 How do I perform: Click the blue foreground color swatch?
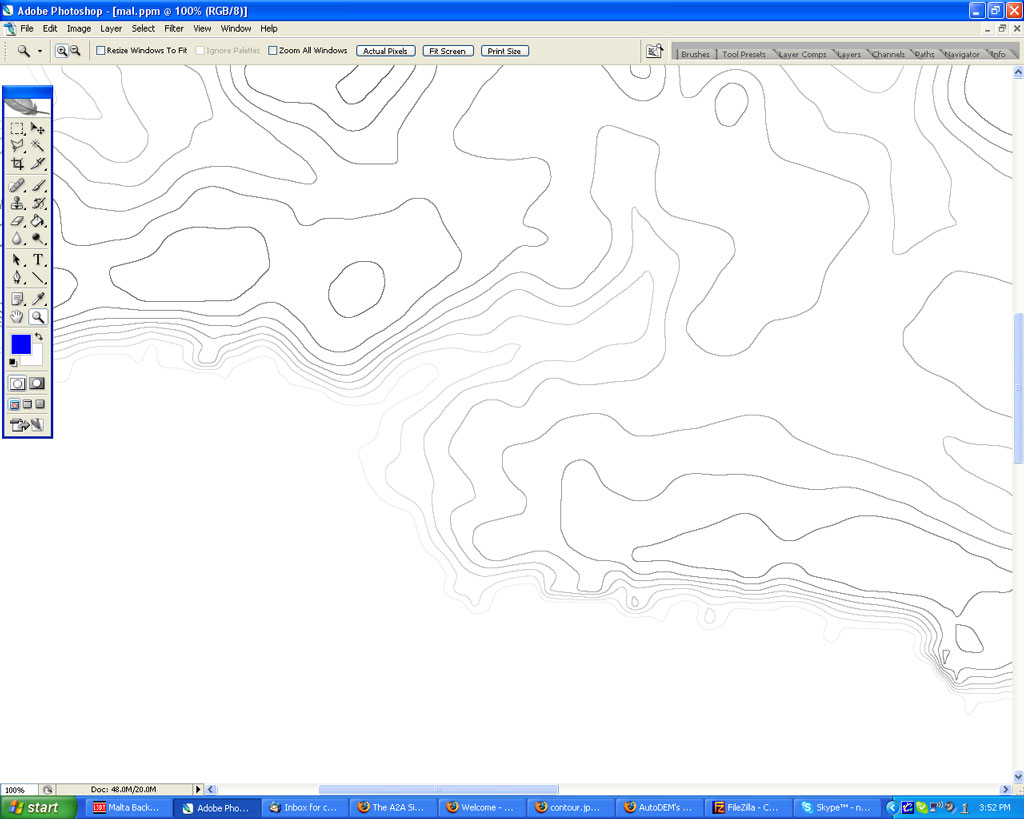point(21,344)
